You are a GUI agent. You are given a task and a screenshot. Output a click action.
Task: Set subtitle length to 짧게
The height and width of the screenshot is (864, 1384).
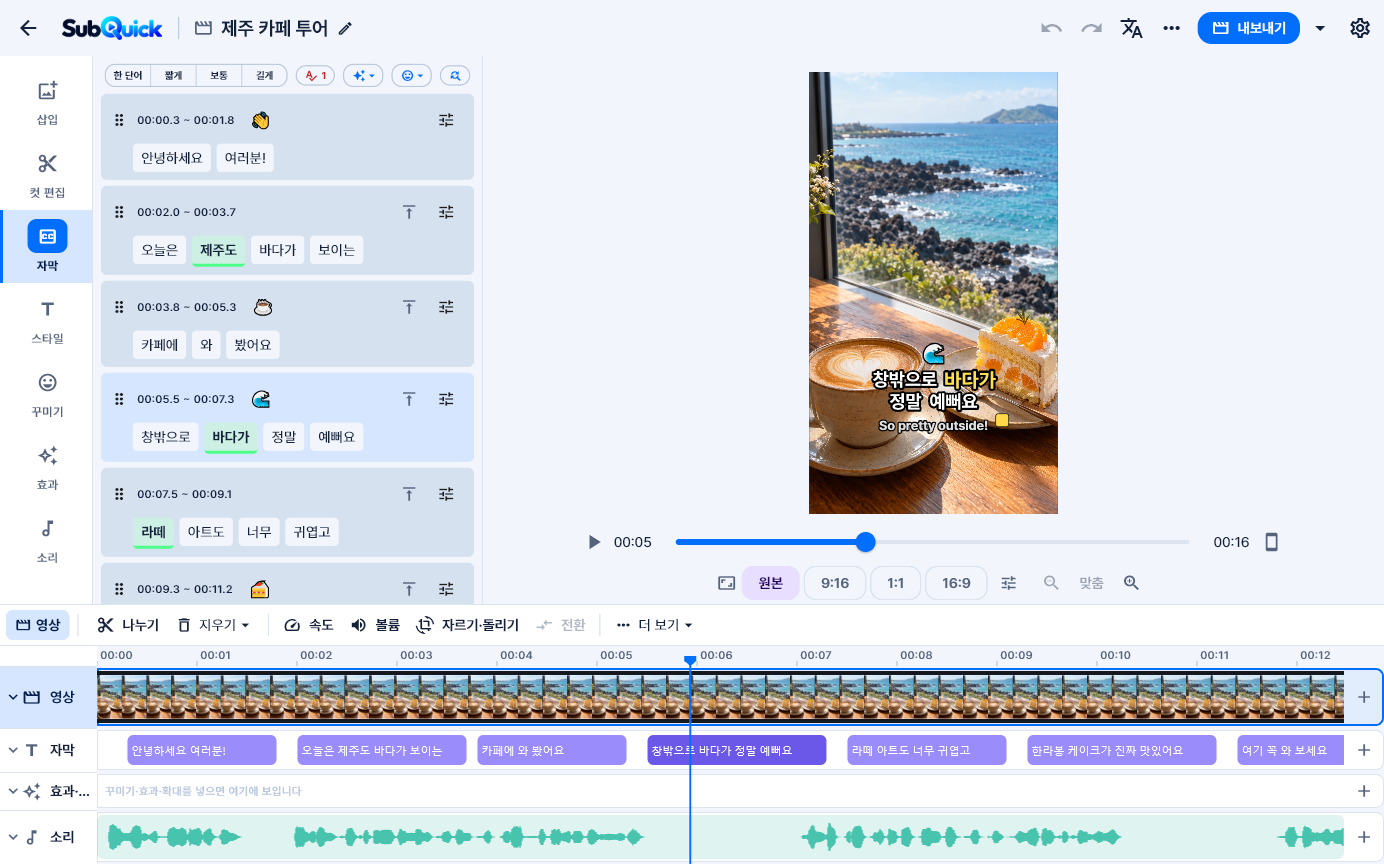174,75
